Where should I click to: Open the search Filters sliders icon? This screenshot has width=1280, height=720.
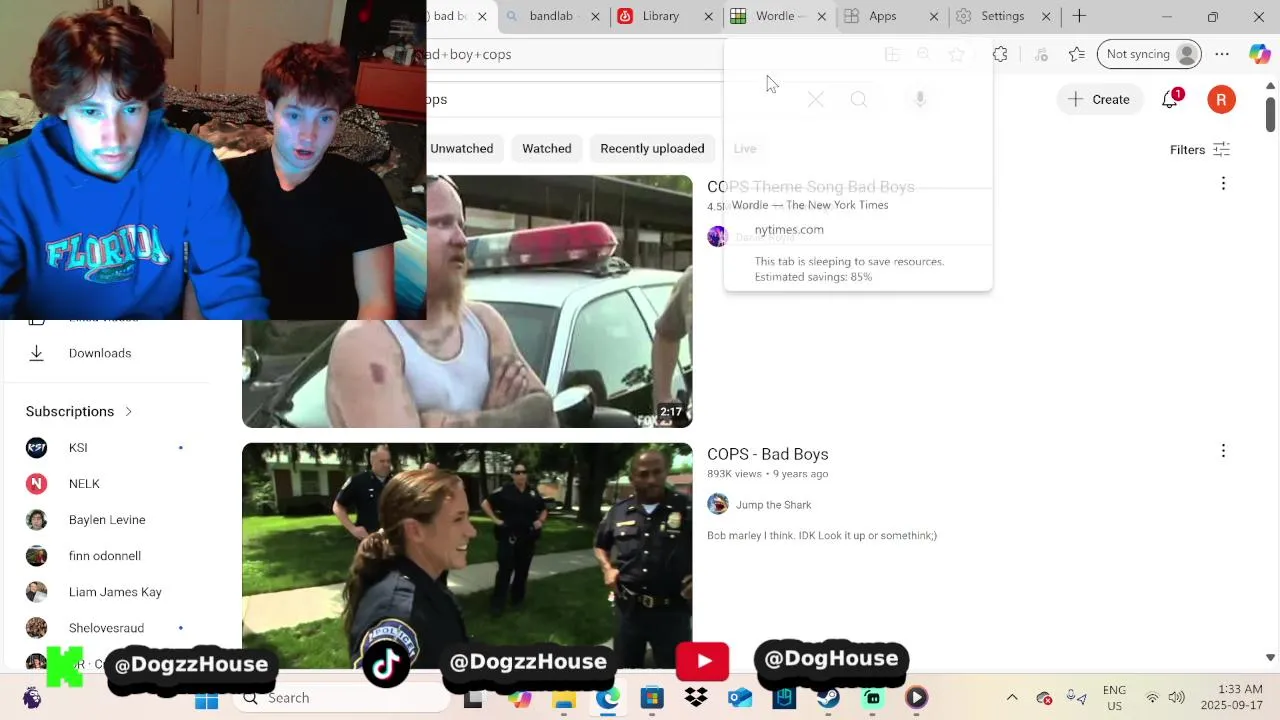(x=1221, y=149)
